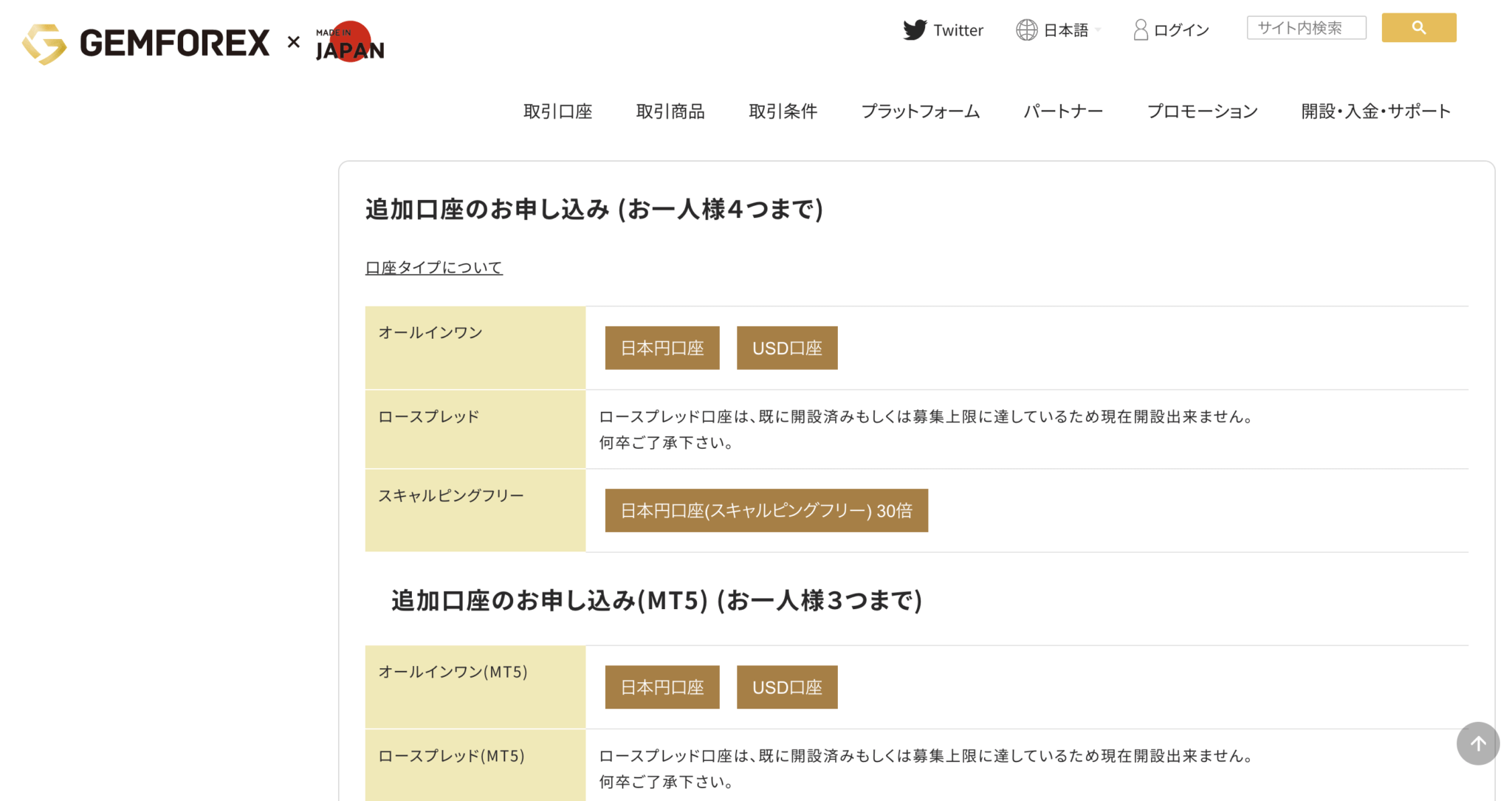
Task: Select 日本円口座 under オールインワン
Action: point(661,348)
